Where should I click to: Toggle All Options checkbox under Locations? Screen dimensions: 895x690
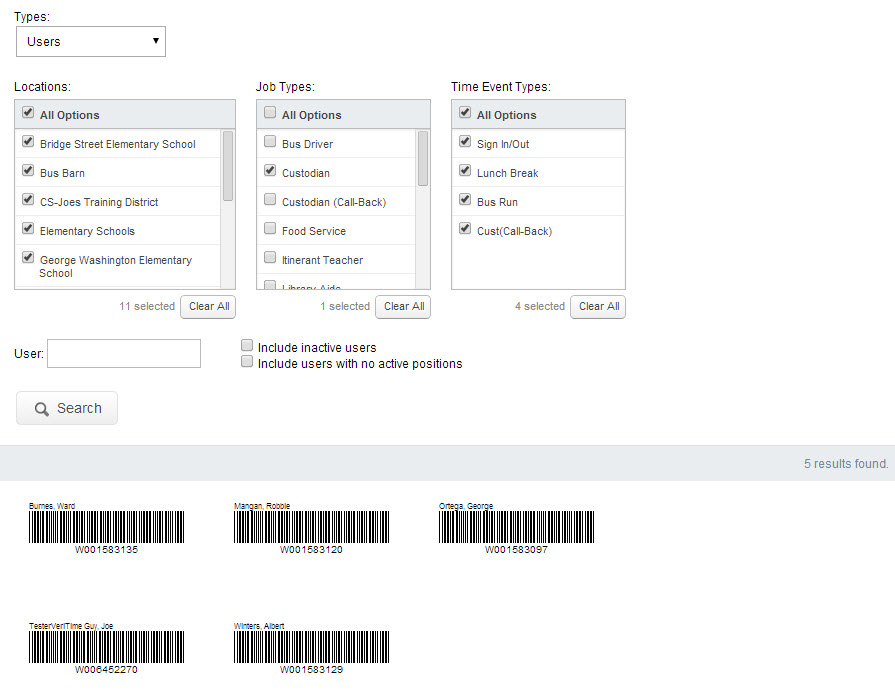click(x=28, y=112)
